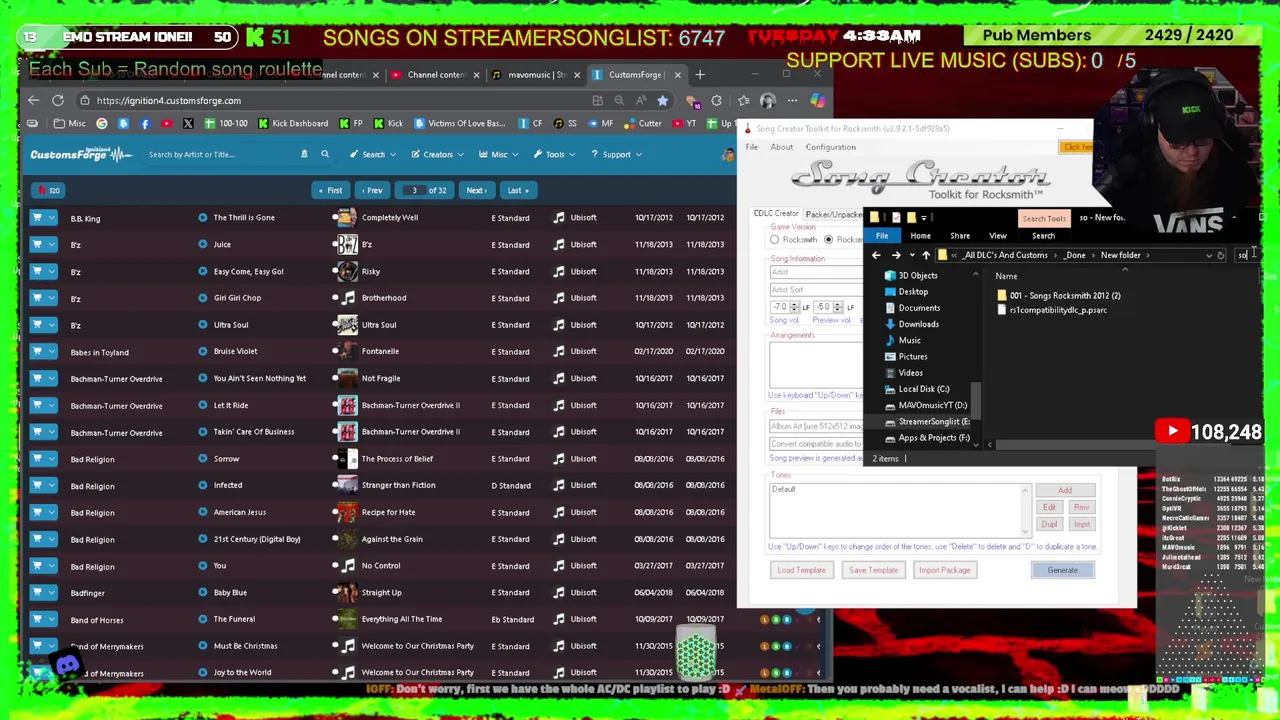
Task: Click the lock icon beside search field
Action: point(304,154)
